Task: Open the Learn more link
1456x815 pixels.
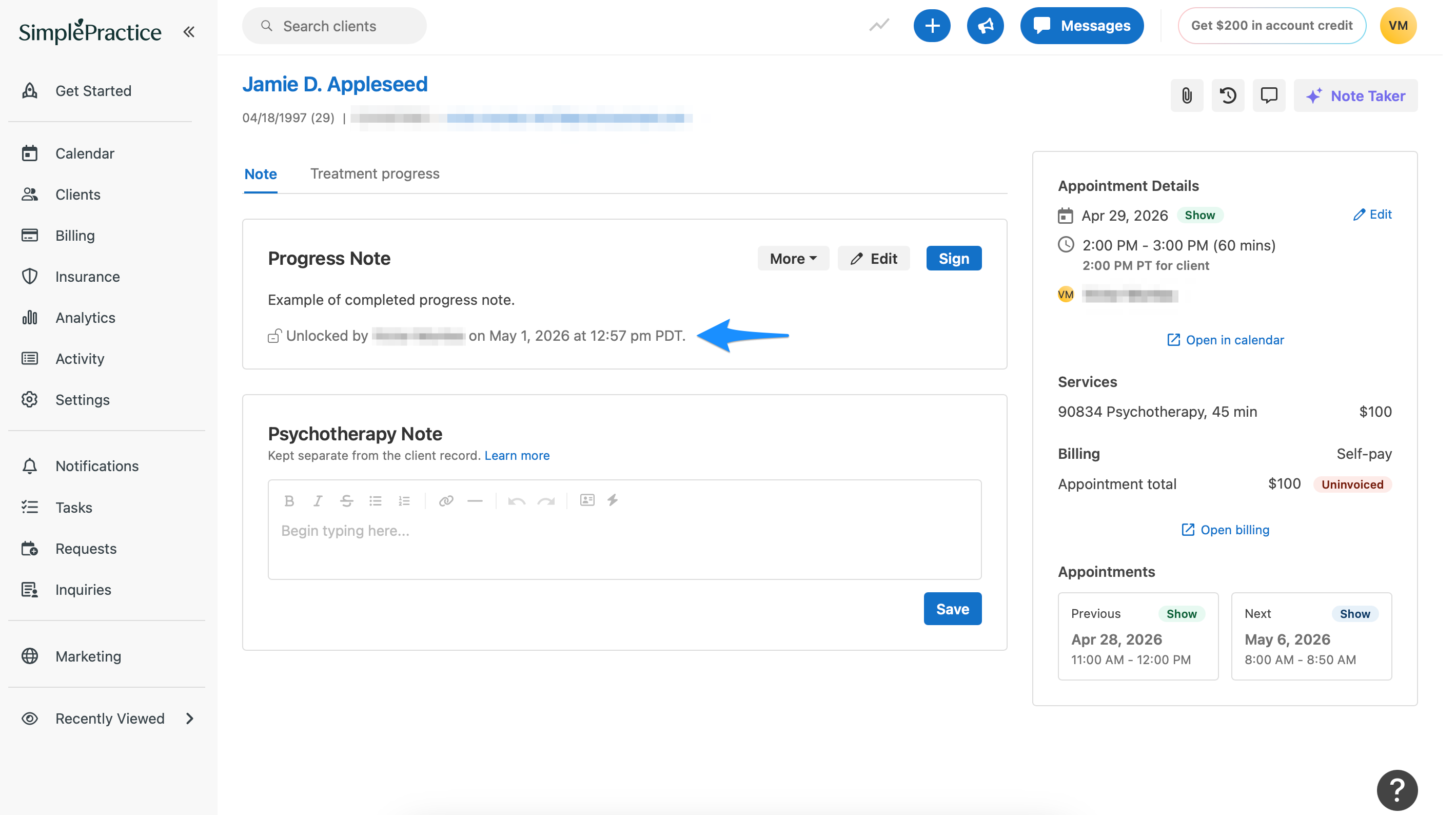Action: [517, 455]
